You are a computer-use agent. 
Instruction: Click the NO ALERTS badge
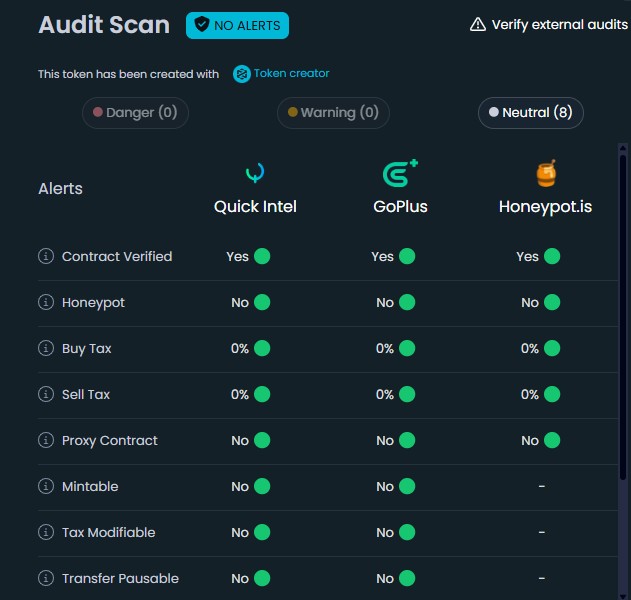click(237, 25)
